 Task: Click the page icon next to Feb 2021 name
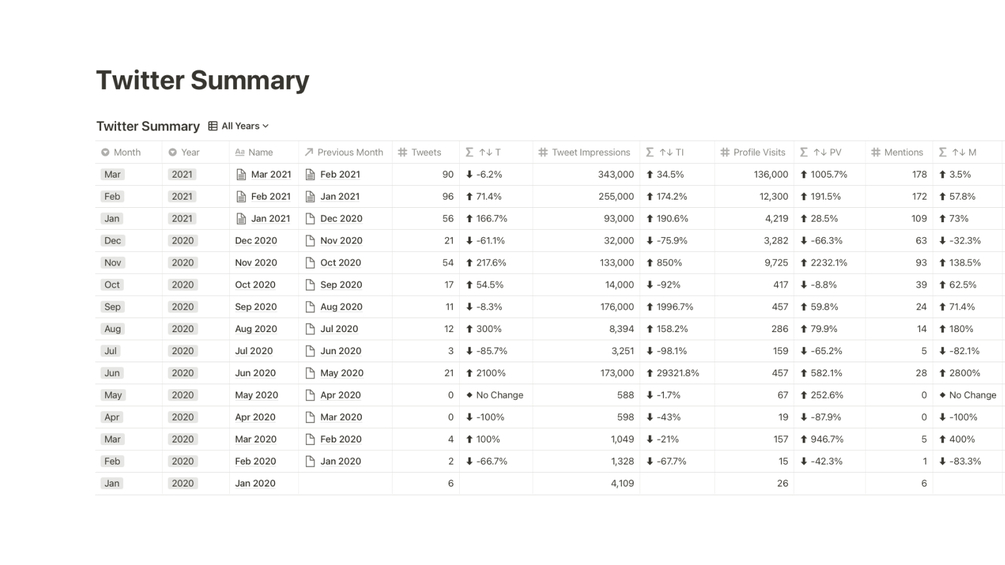click(x=241, y=196)
